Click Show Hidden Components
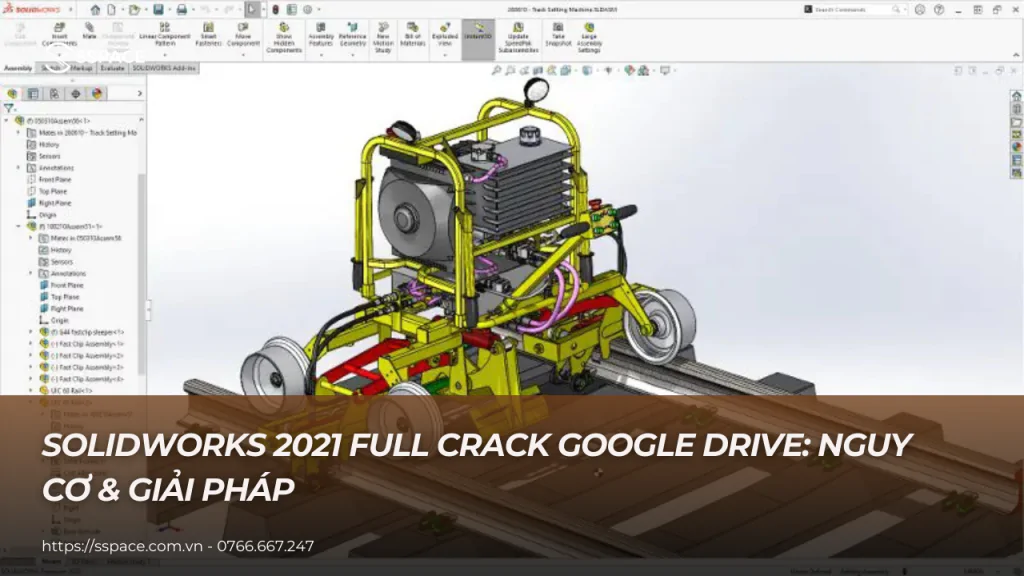Viewport: 1024px width, 576px height. coord(284,37)
